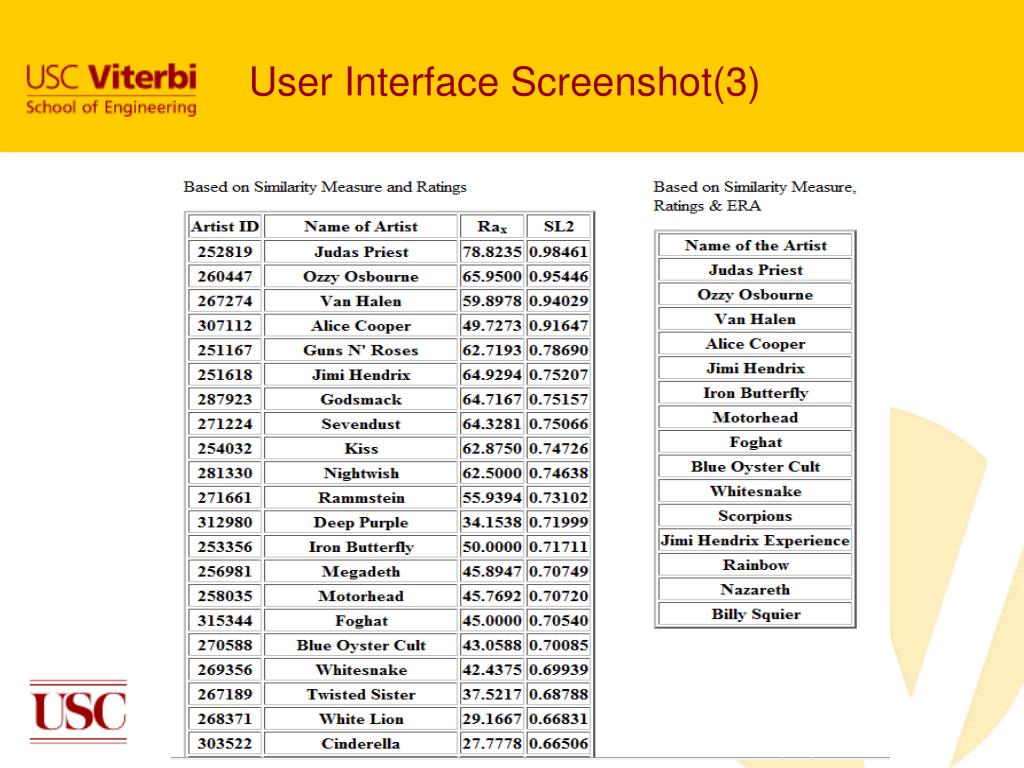Select Whitesnake in the right table
The width and height of the screenshot is (1024, 768).
pyautogui.click(x=756, y=491)
